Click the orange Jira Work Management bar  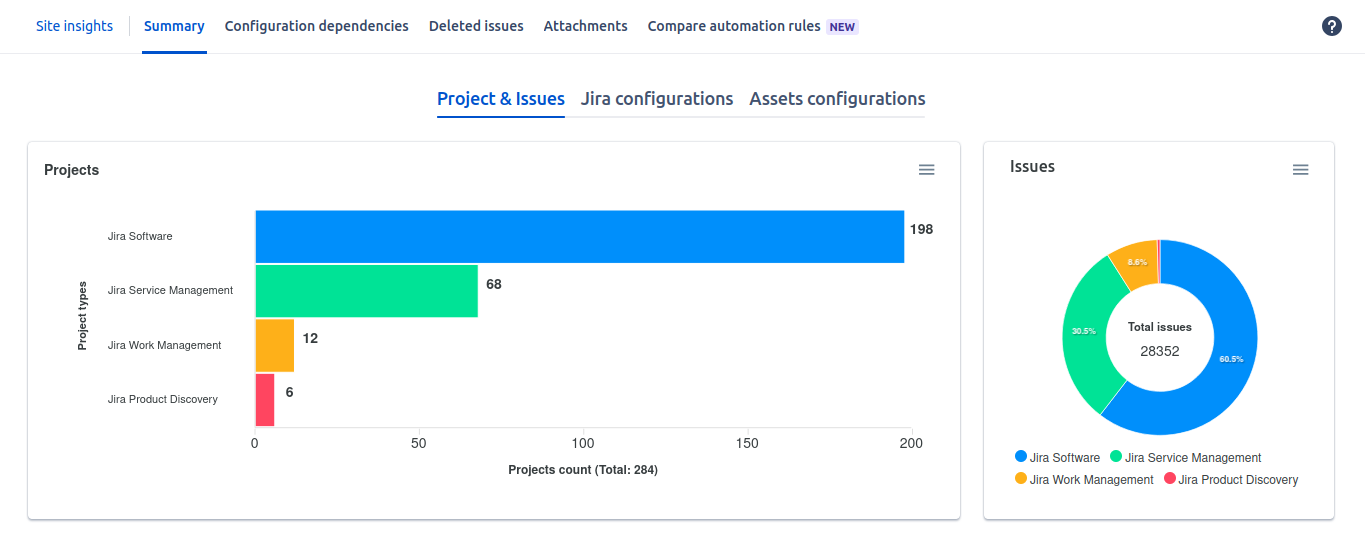click(x=274, y=345)
